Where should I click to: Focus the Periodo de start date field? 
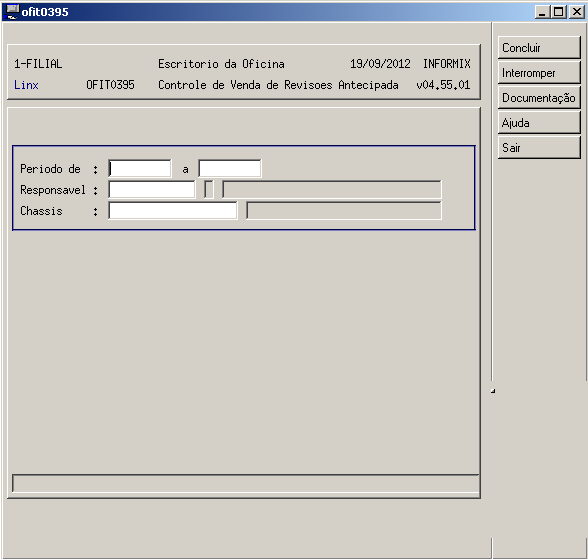140,168
